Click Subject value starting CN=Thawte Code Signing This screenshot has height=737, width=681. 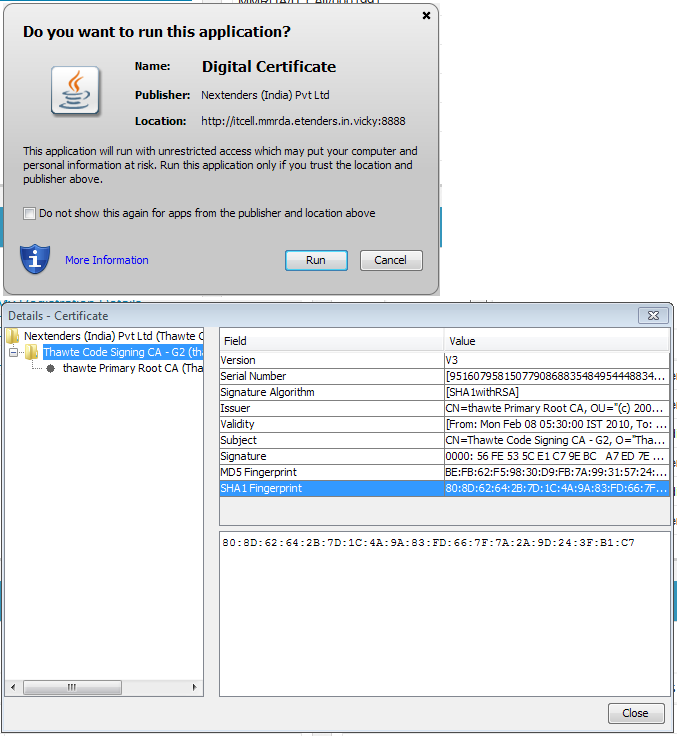click(x=557, y=440)
